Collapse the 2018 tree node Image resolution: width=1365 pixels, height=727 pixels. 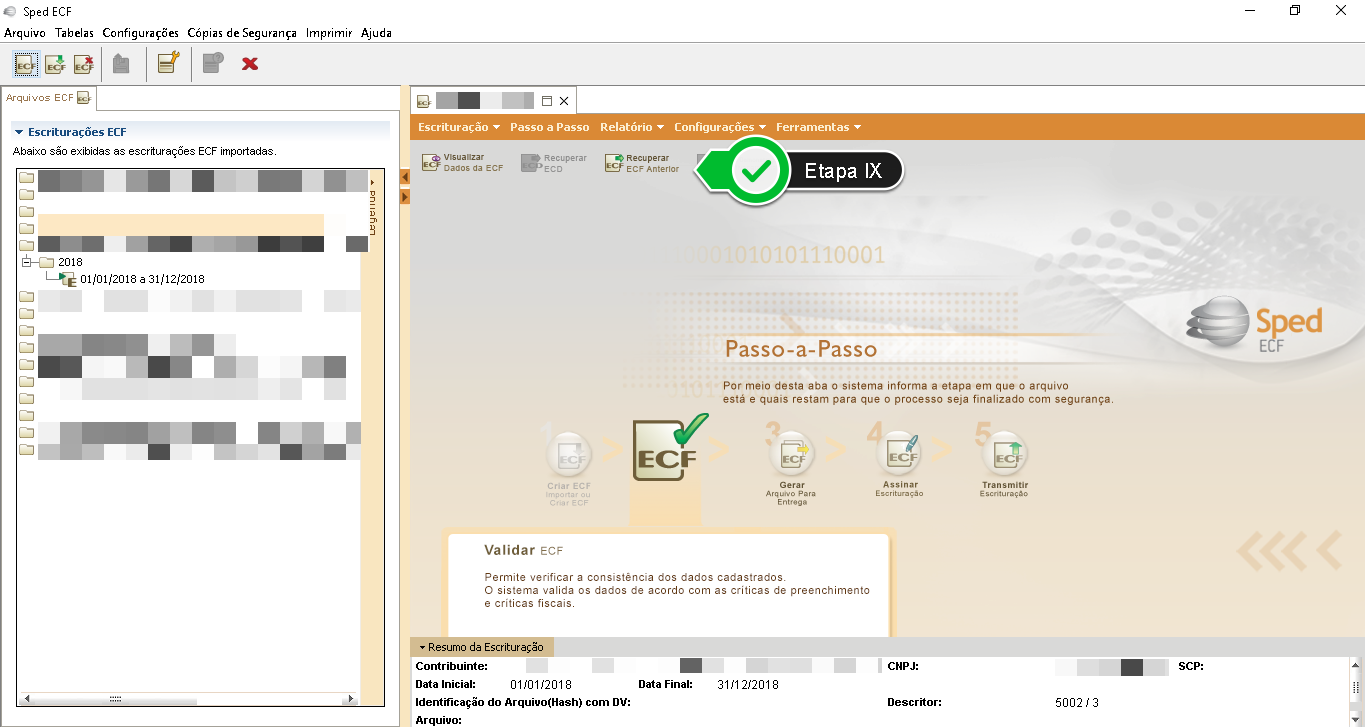point(27,262)
